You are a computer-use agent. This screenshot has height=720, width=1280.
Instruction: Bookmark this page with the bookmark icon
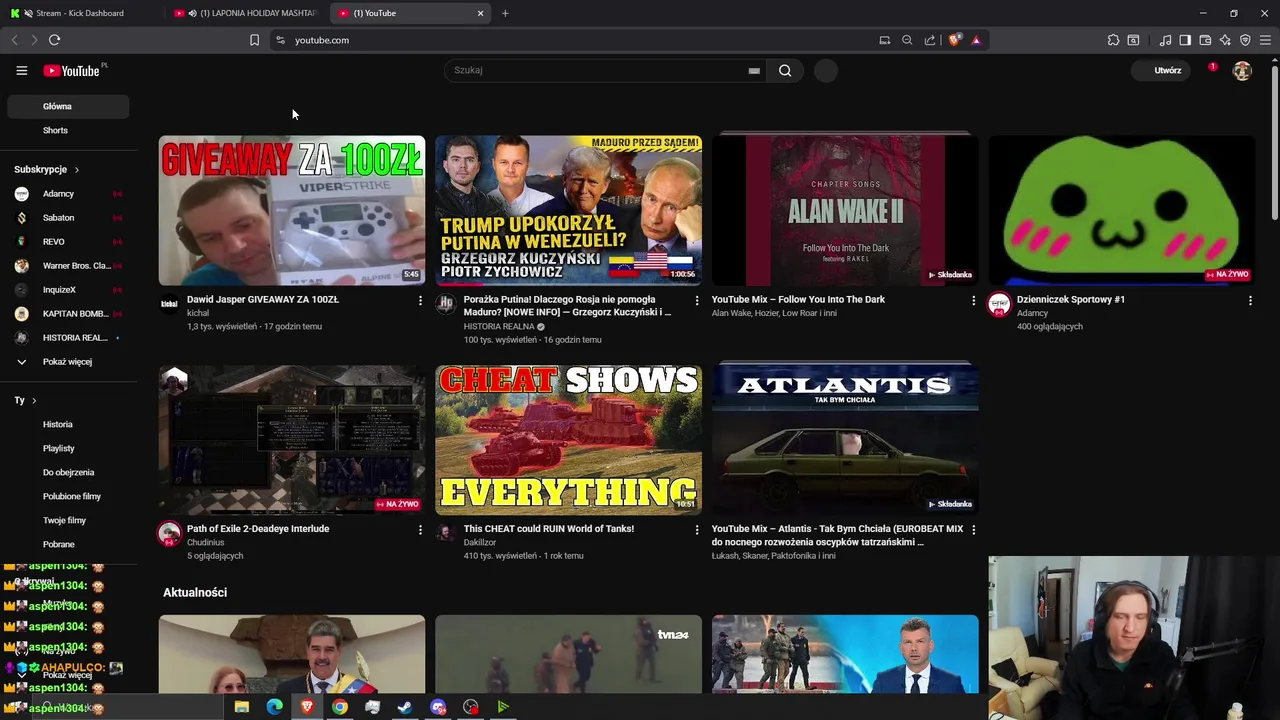point(254,40)
